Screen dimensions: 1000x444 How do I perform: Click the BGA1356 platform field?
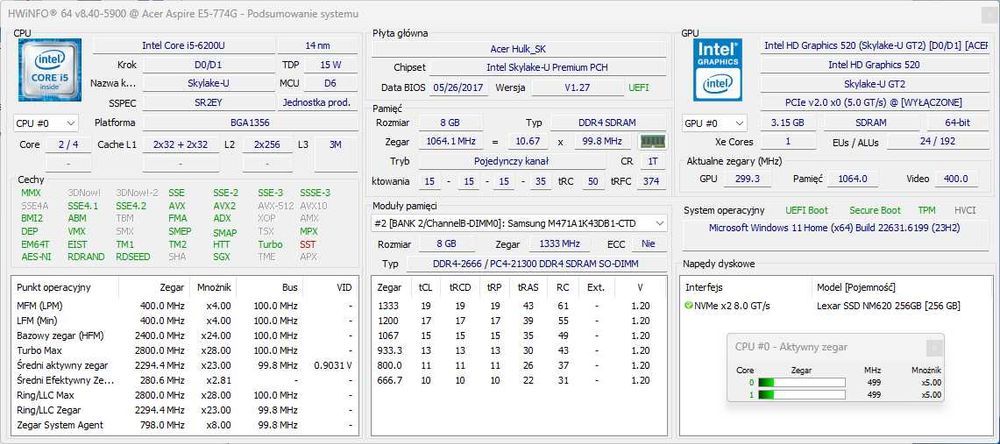pos(249,122)
